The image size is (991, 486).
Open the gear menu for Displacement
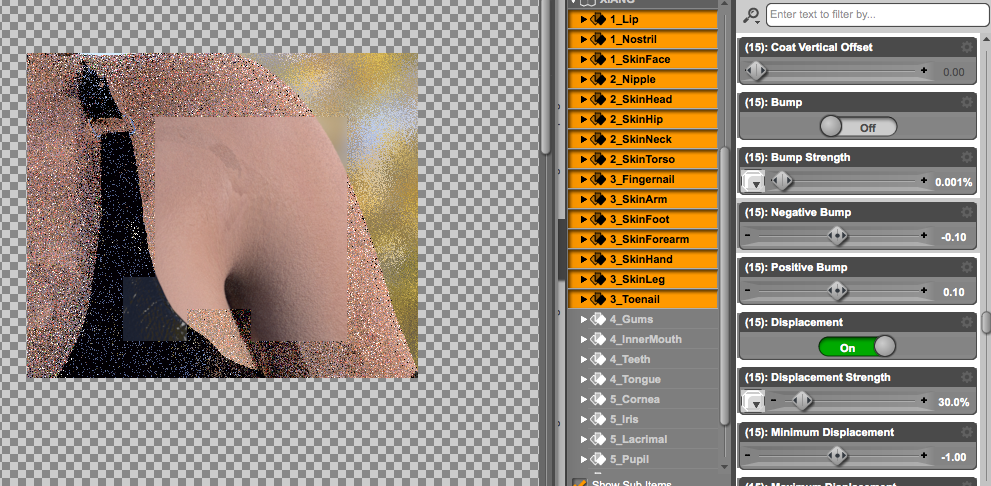[966, 322]
